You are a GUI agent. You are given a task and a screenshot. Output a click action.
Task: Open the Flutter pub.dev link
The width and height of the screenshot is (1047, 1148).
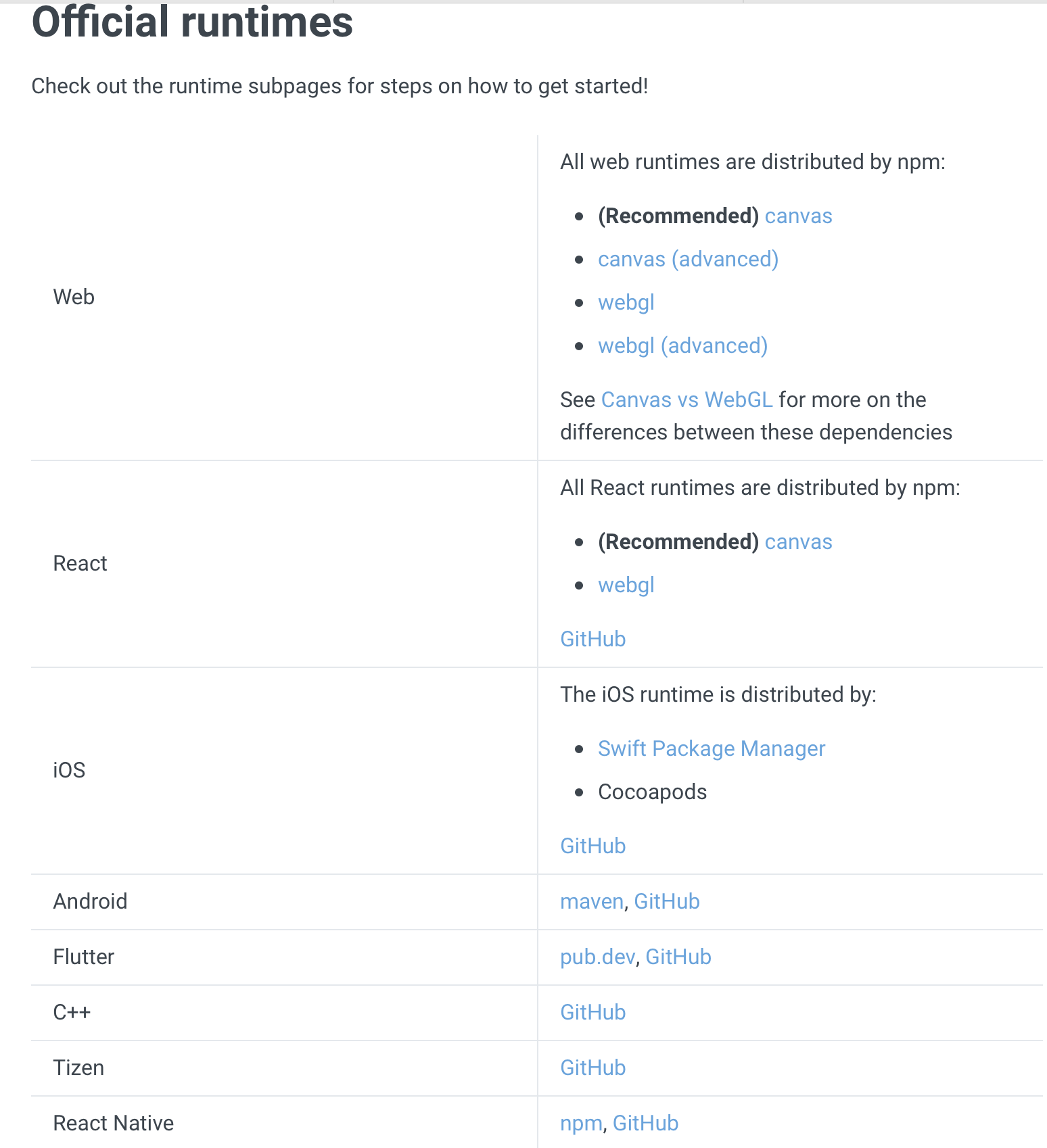click(x=598, y=957)
